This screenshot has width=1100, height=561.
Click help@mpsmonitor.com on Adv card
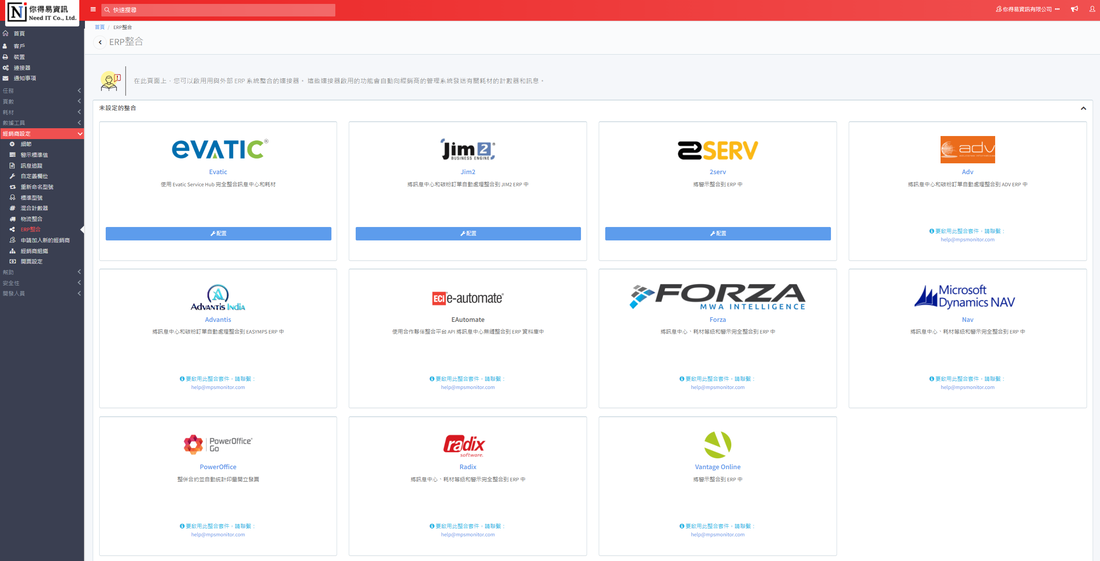click(x=967, y=240)
